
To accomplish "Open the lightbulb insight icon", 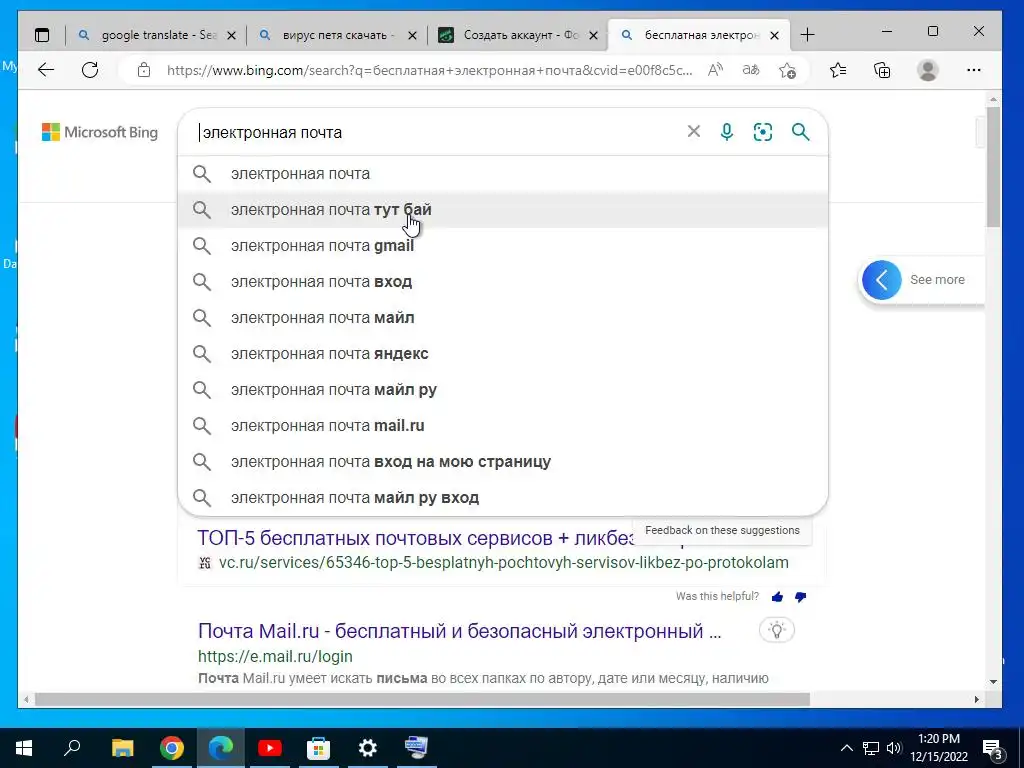I will coord(776,630).
